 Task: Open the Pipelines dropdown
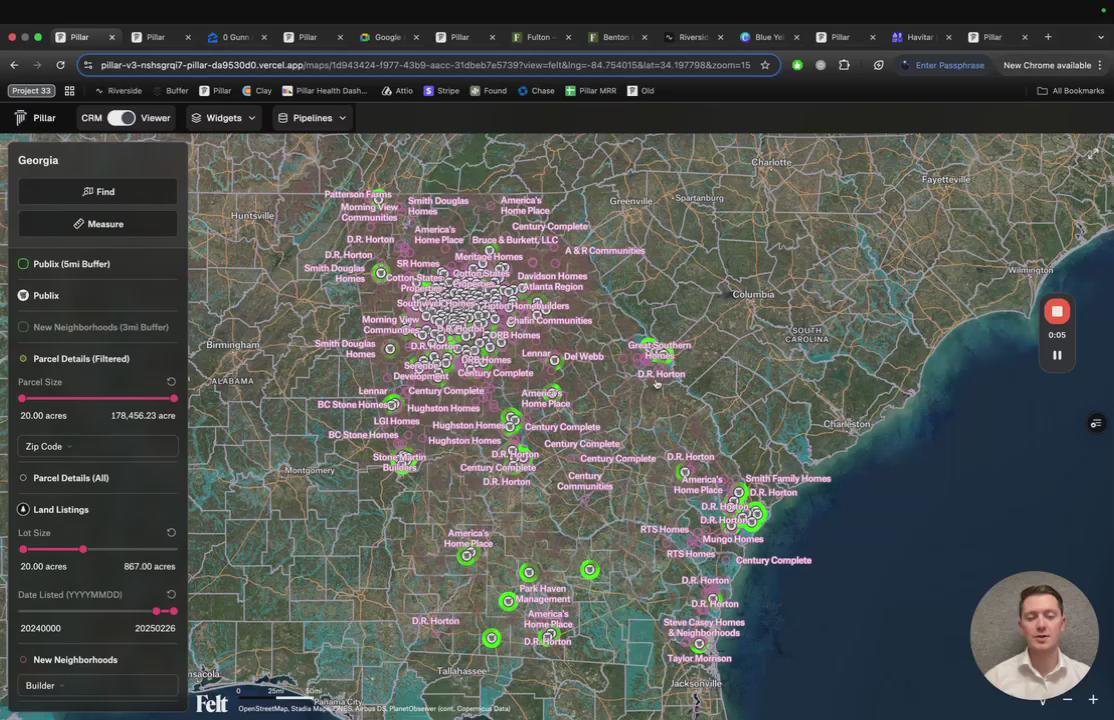tap(313, 118)
